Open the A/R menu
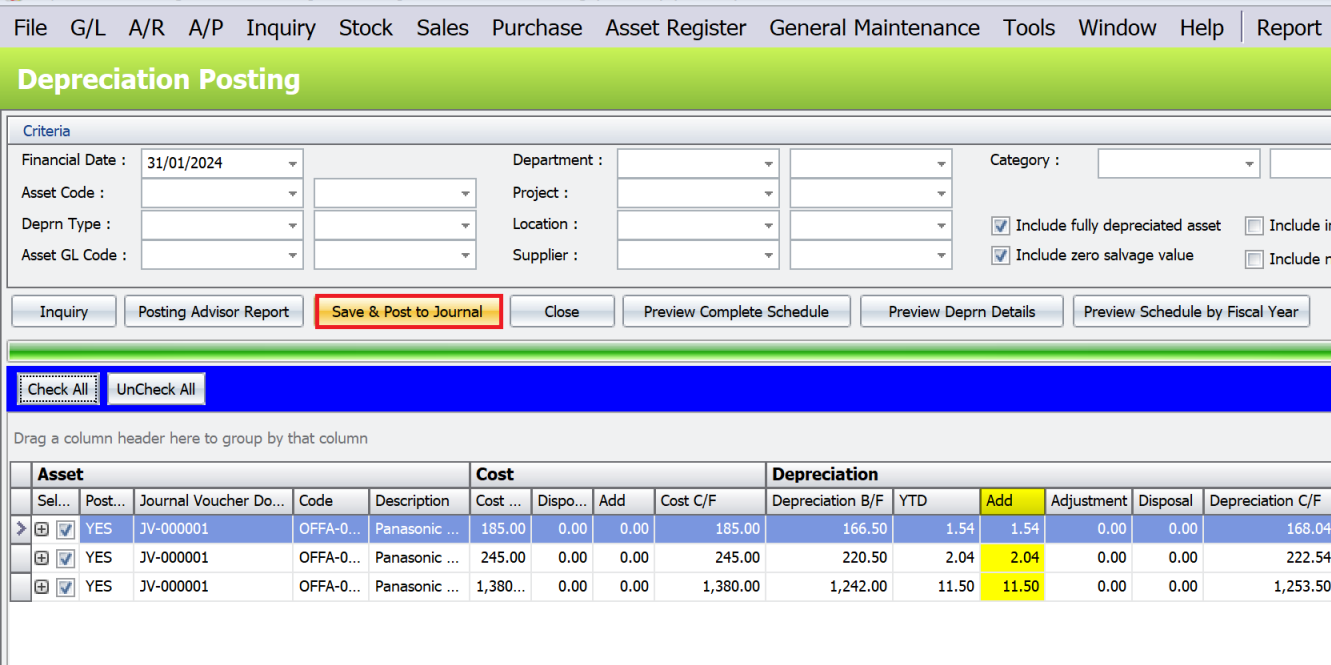The width and height of the screenshot is (1331, 665). tap(147, 28)
